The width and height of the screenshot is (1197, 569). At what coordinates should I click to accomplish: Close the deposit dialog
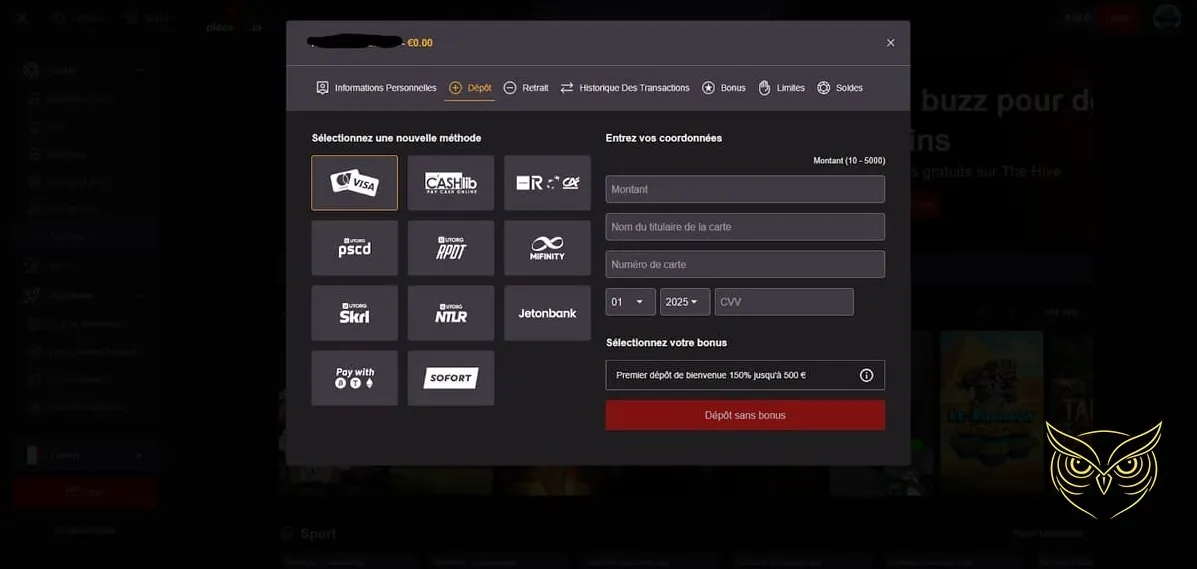point(890,43)
